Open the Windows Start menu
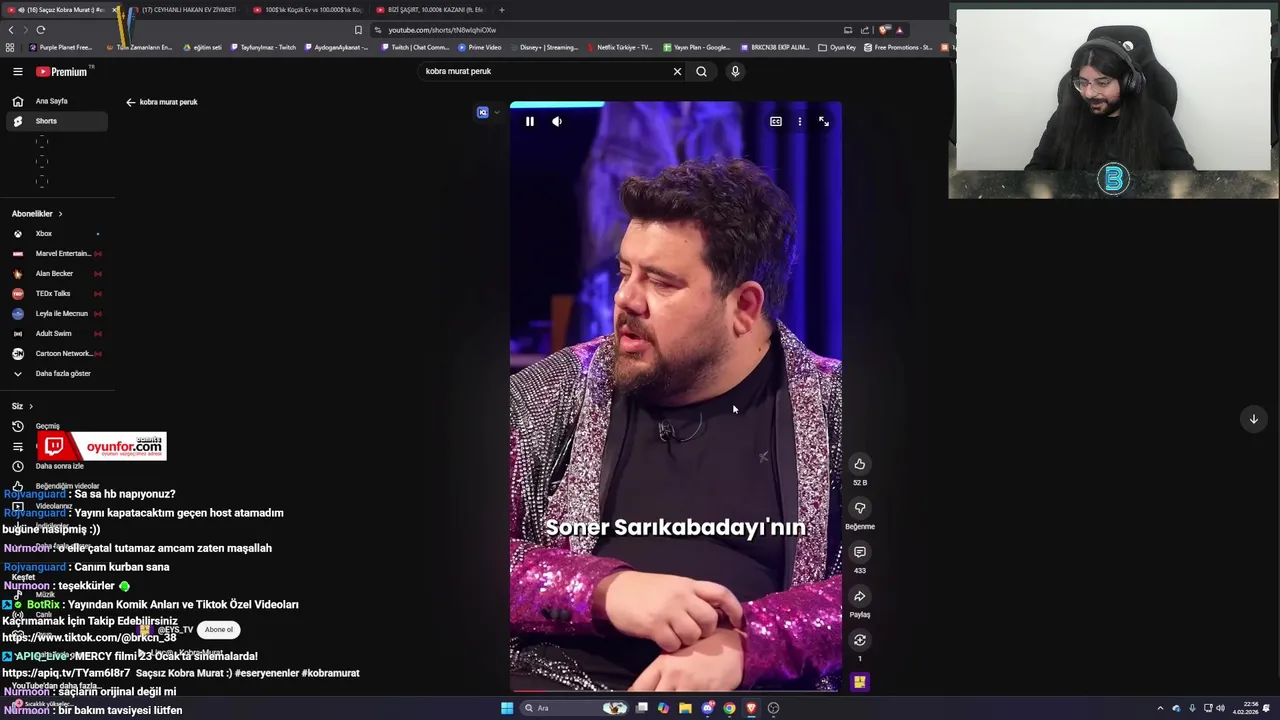 pos(507,708)
